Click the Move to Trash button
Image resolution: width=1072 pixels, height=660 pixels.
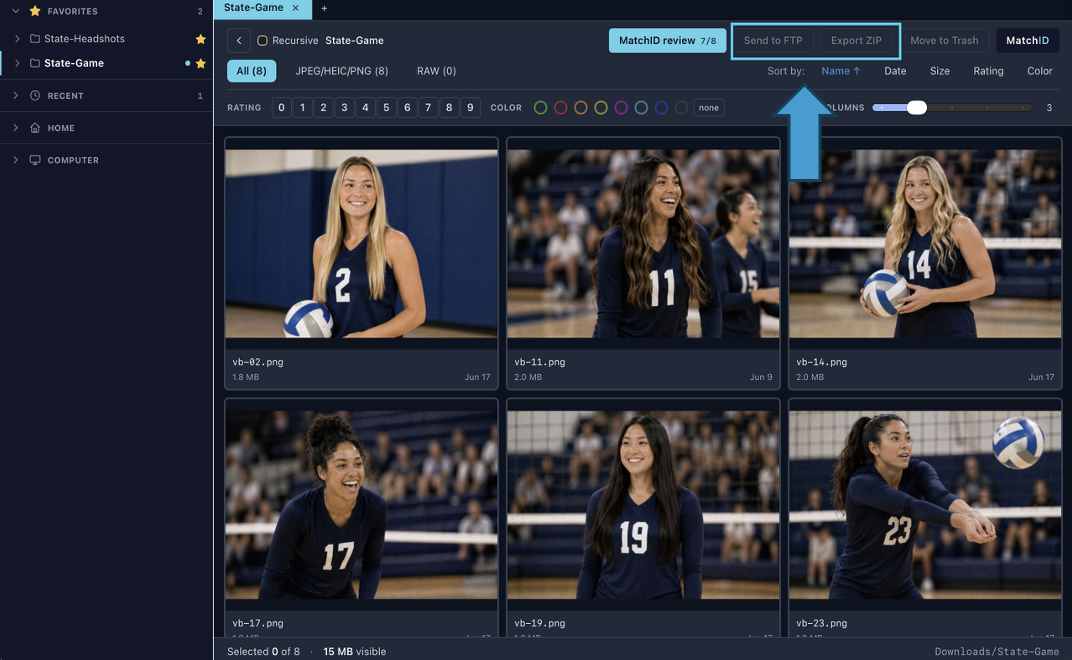coord(944,40)
